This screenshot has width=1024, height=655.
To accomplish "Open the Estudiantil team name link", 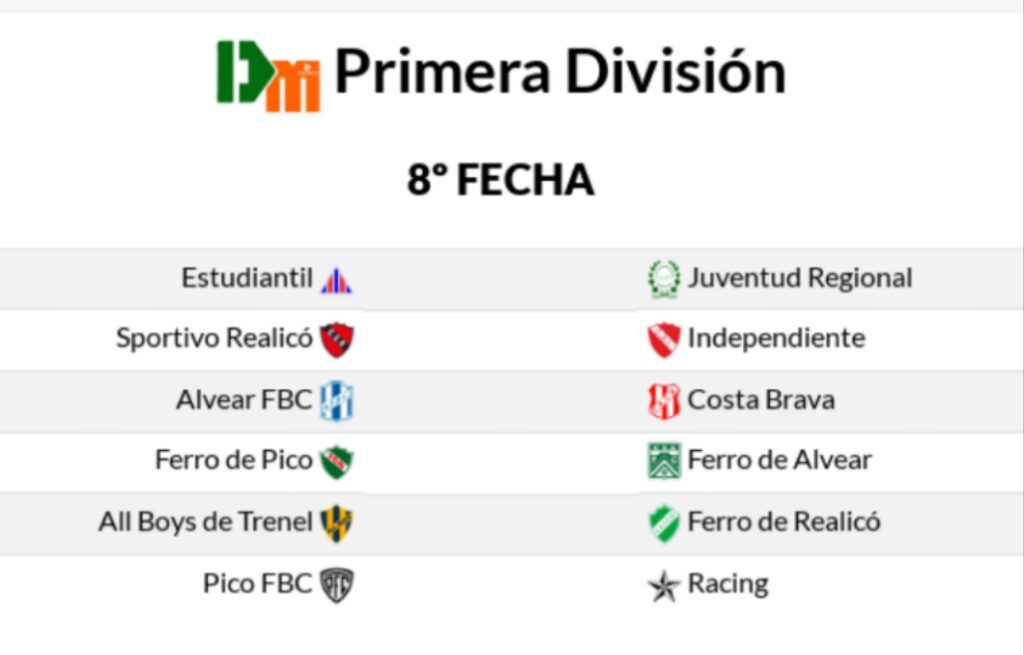I will pos(247,278).
